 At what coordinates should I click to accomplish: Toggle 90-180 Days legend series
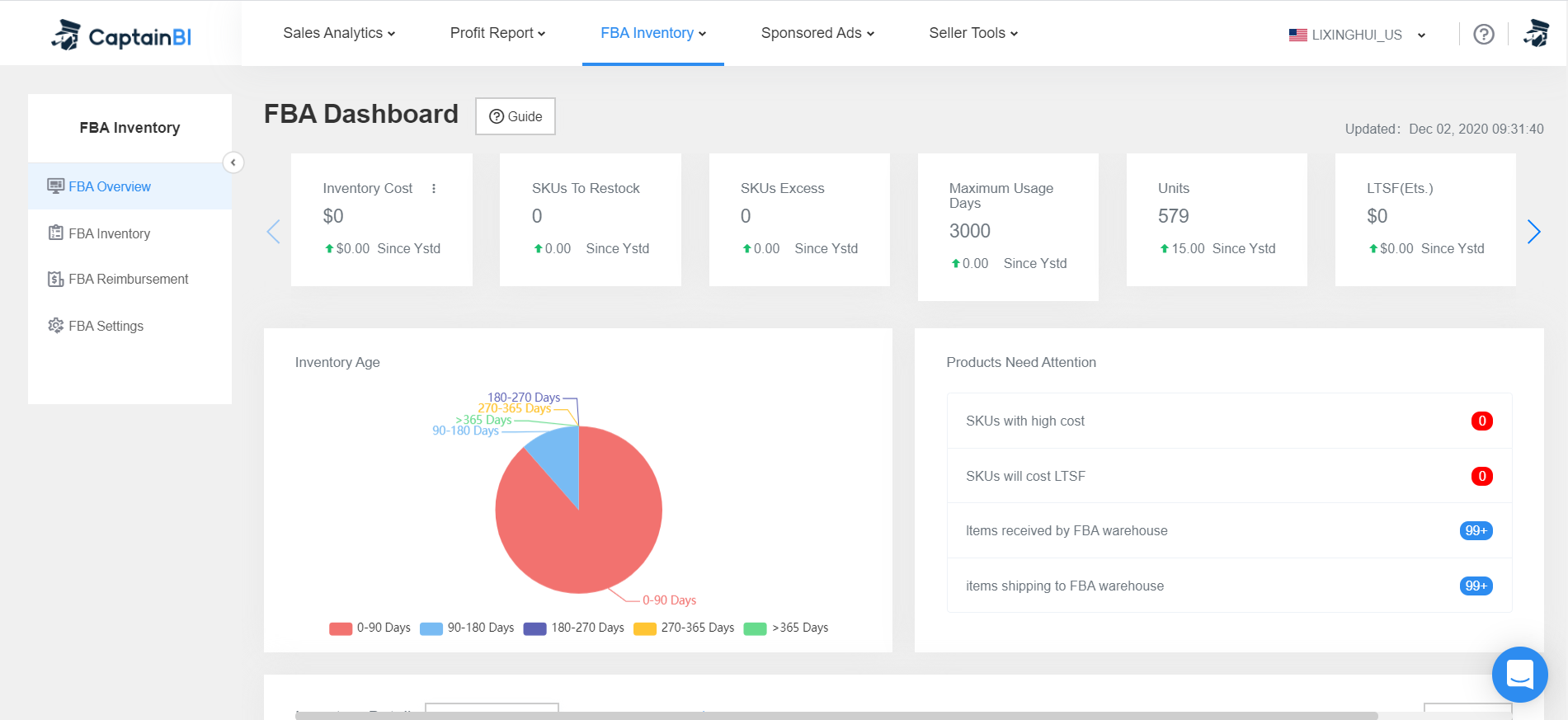tap(467, 628)
